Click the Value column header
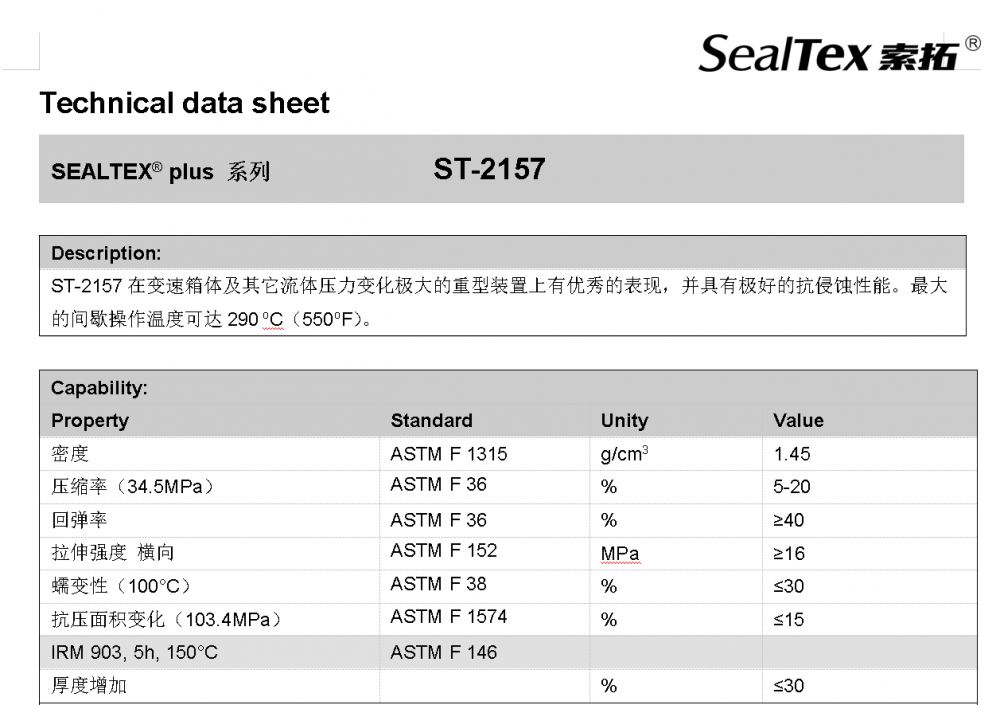 point(798,420)
